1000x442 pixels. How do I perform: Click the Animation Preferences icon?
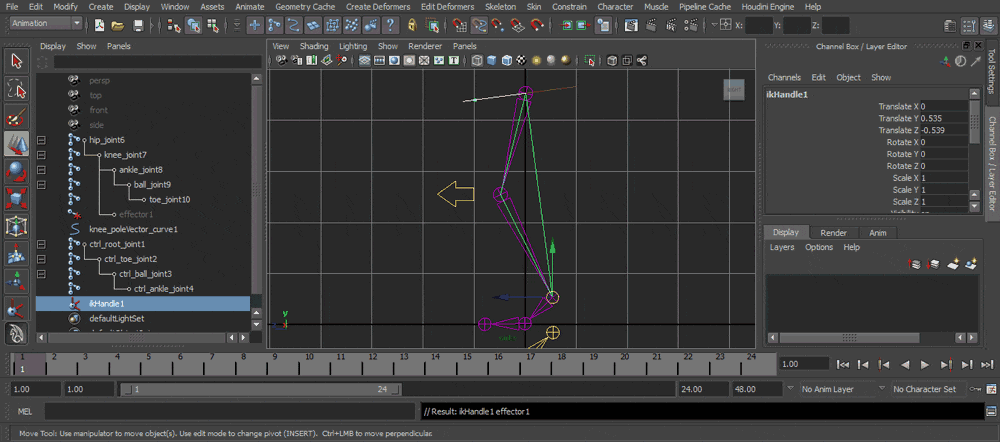tap(992, 388)
